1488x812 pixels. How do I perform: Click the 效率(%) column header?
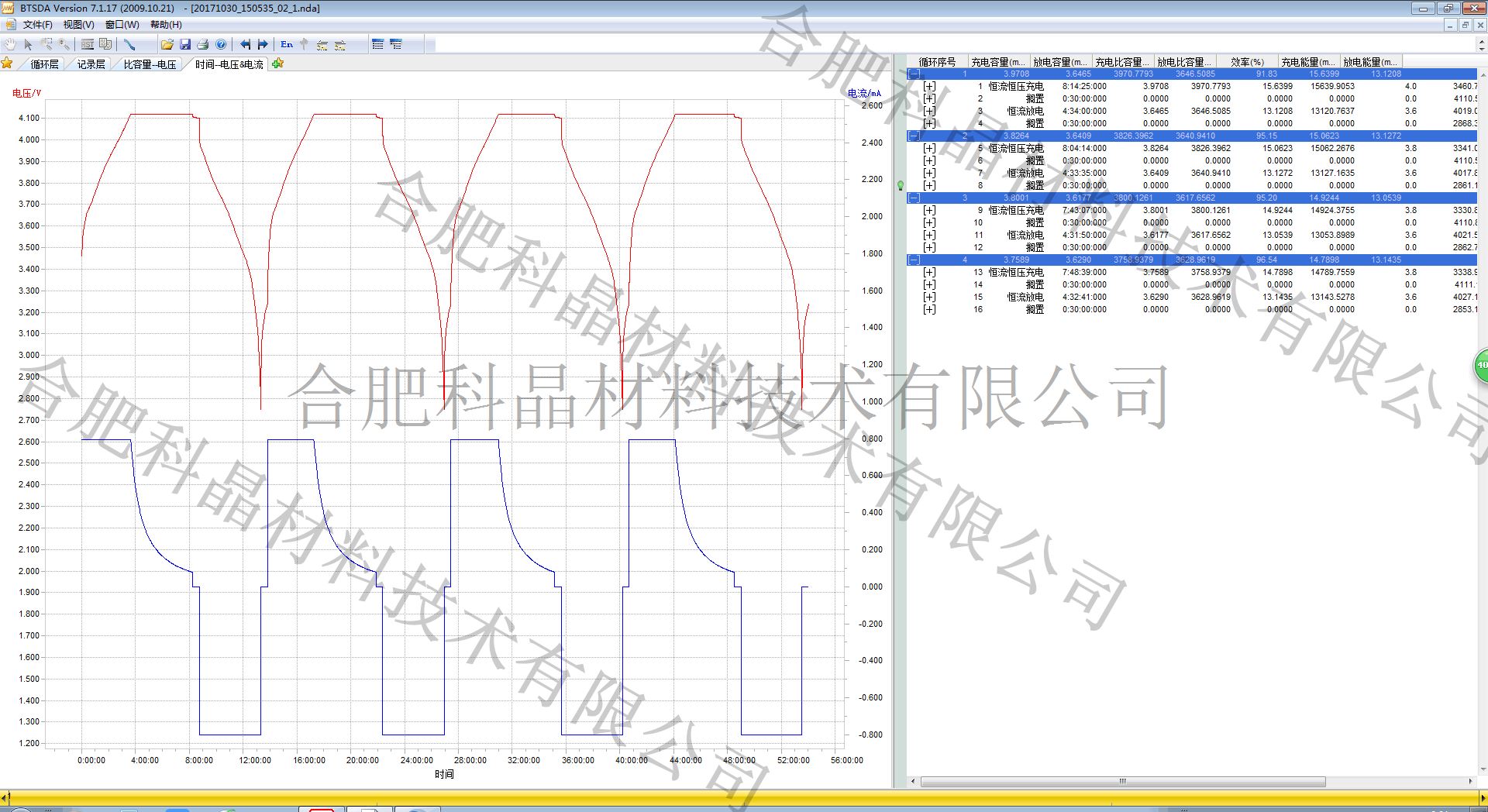tap(1247, 62)
